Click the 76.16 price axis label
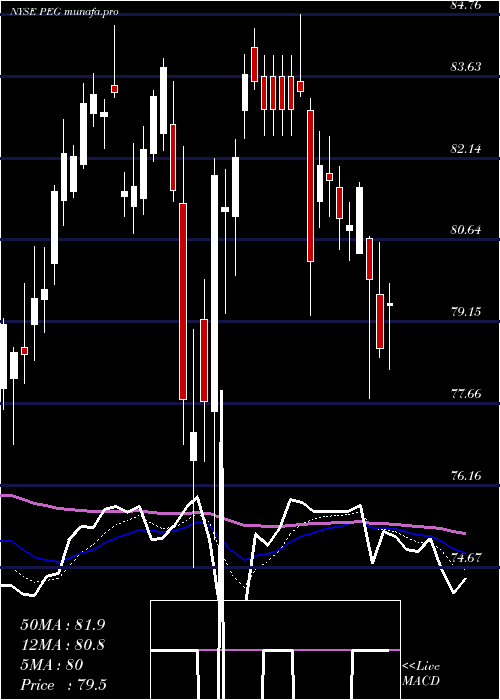 click(x=466, y=475)
